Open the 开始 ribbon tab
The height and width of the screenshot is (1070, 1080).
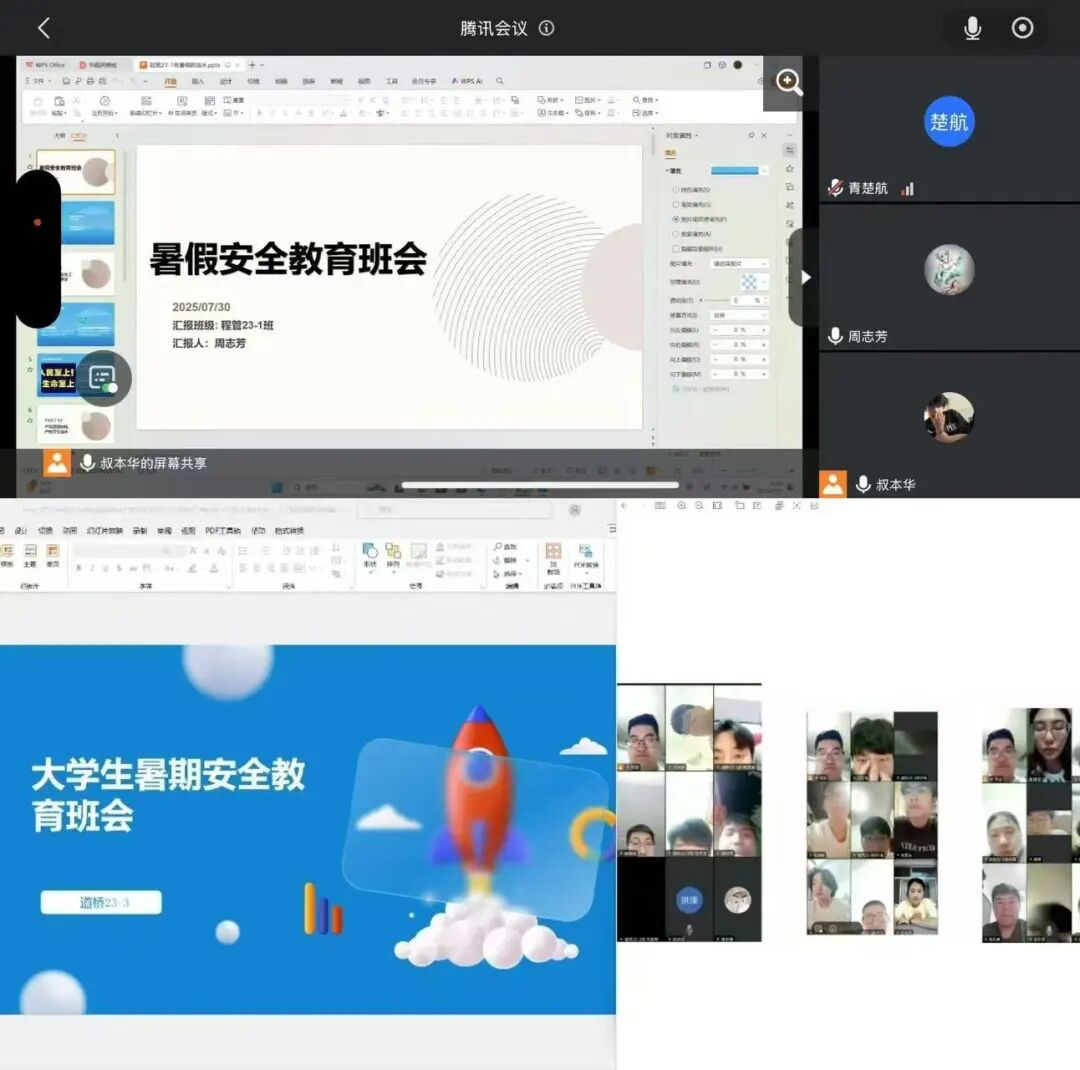[x=170, y=81]
